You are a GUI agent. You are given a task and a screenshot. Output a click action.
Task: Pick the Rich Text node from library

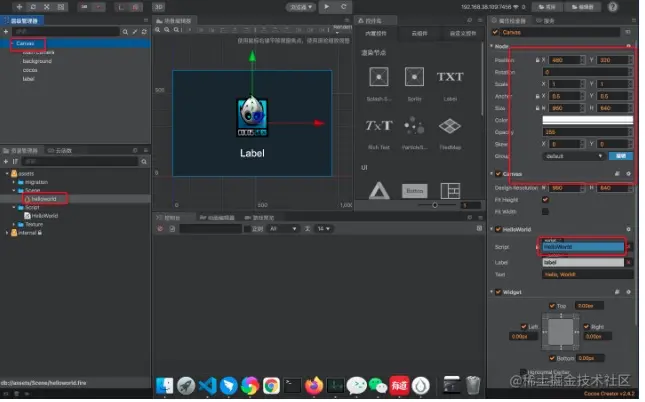tap(379, 125)
